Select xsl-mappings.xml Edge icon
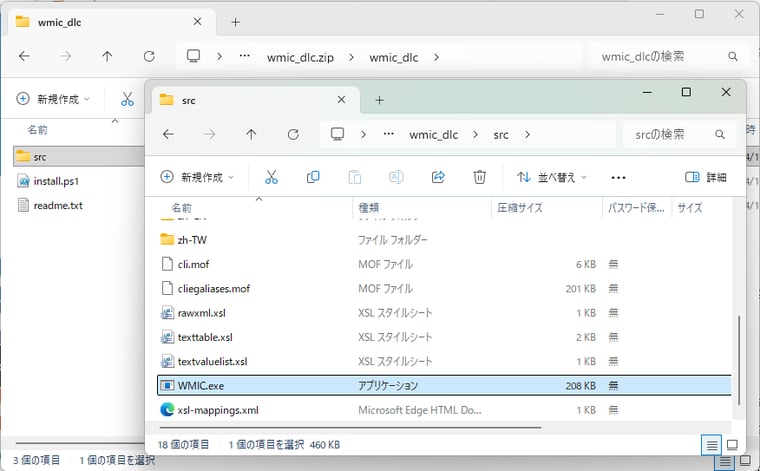 [x=167, y=410]
